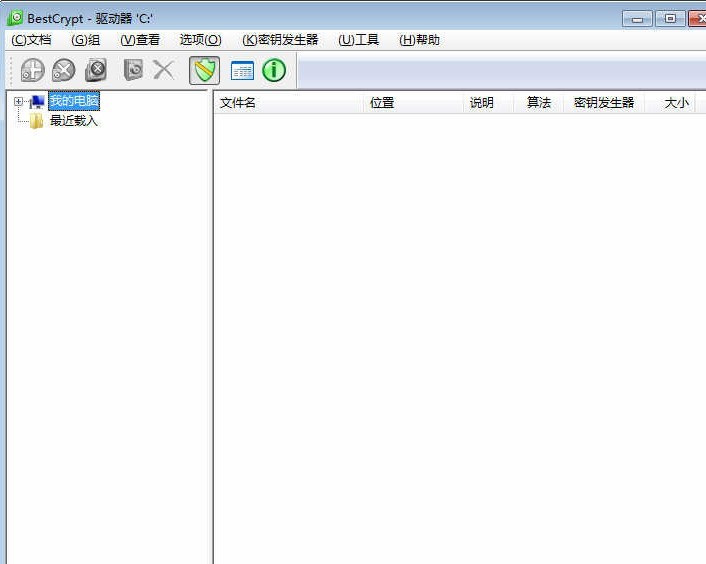Select 我的电脑 in the tree
The image size is (706, 564).
(x=74, y=101)
